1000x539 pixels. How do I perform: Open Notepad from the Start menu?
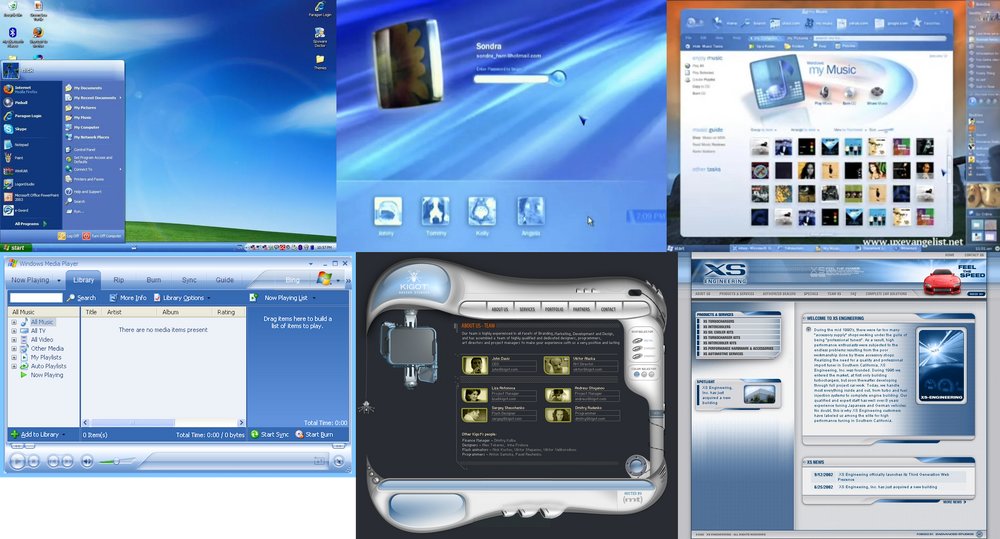(17, 145)
